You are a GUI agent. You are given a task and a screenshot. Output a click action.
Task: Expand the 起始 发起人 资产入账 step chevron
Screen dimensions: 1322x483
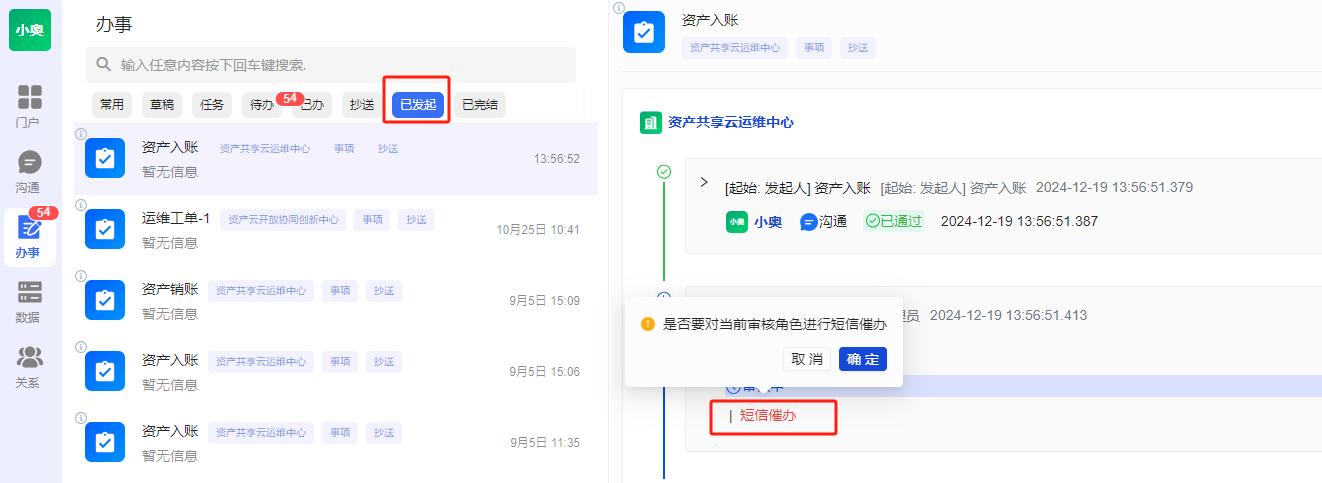704,183
